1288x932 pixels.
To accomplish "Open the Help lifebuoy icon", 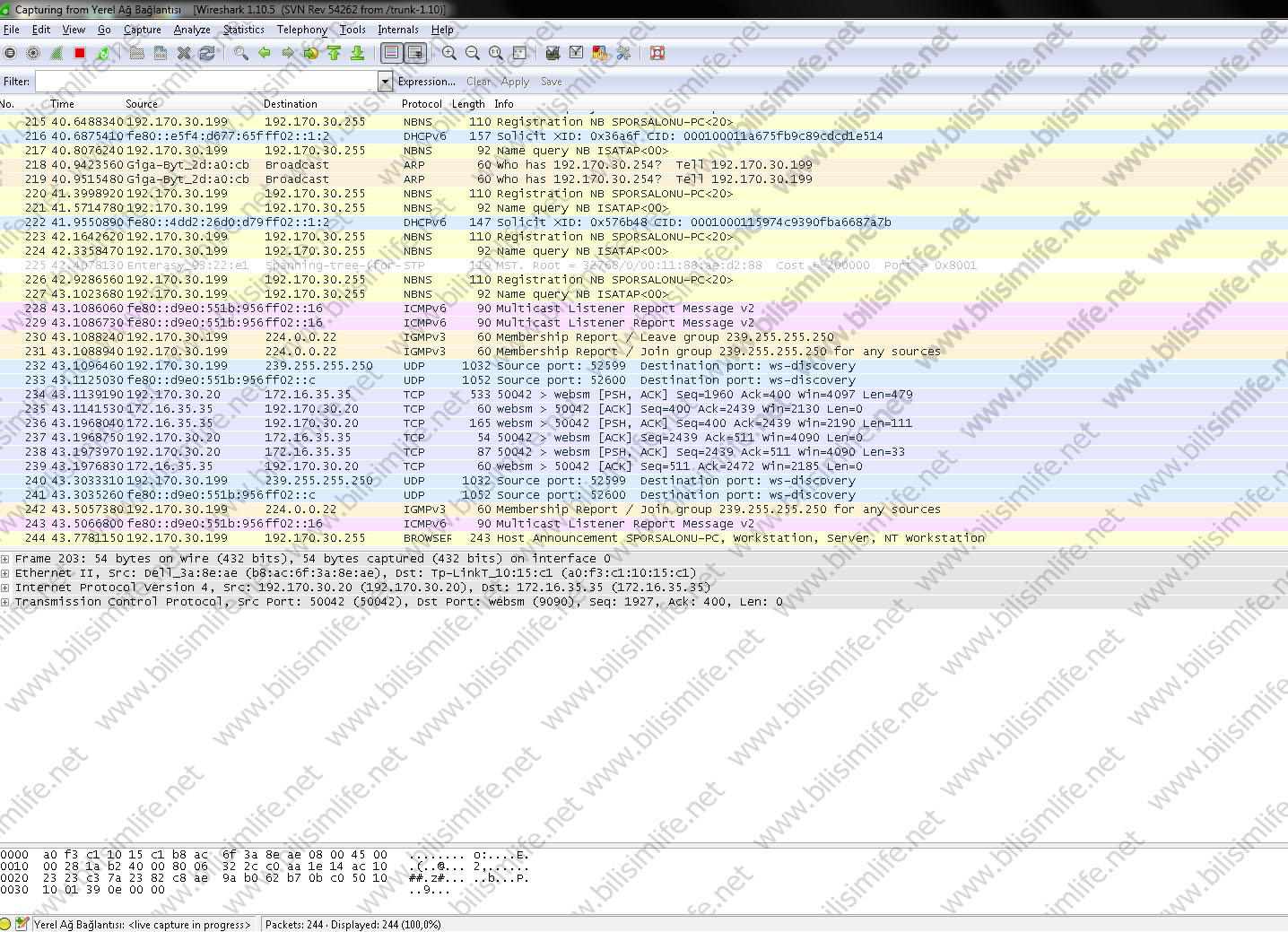I will [x=657, y=53].
